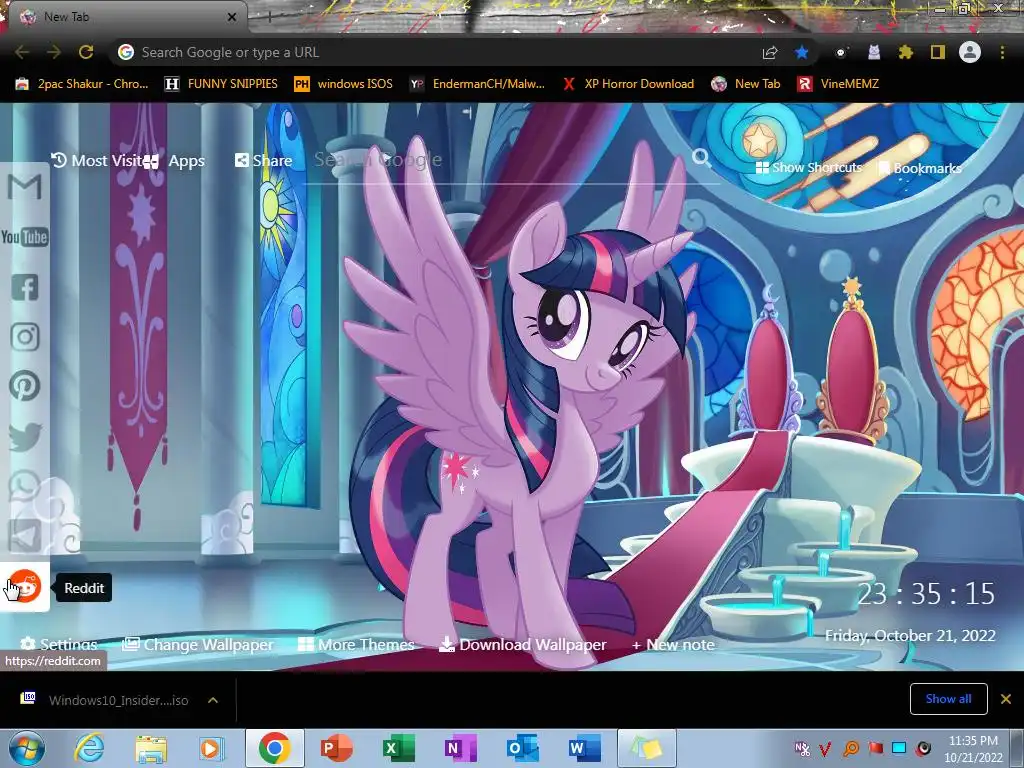
Task: Open the Reddit sidebar shortcut
Action: point(25,586)
